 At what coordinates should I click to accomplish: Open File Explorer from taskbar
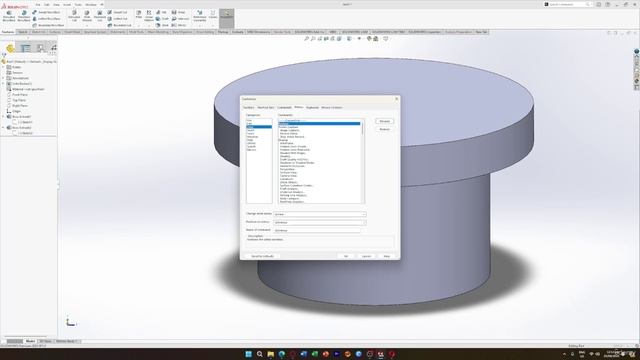tap(271, 354)
